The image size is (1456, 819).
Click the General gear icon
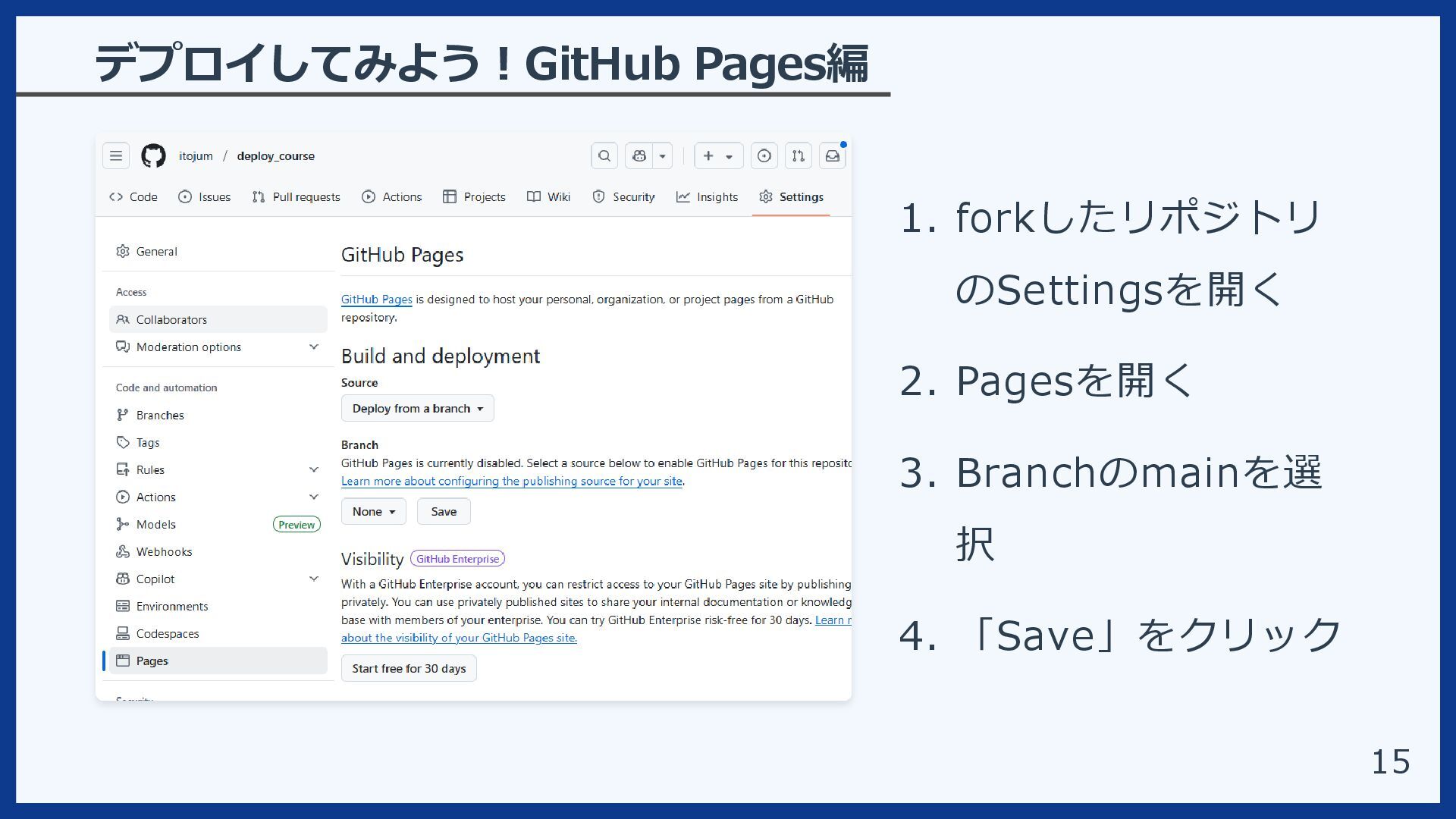click(x=123, y=252)
